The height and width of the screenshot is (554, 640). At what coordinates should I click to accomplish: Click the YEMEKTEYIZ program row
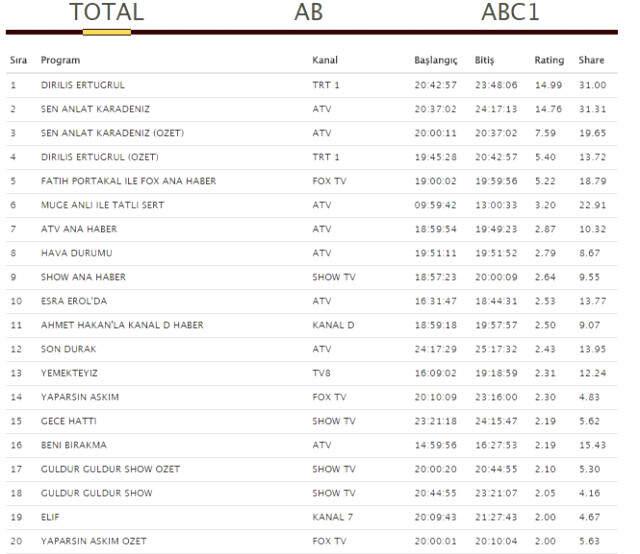pos(312,373)
